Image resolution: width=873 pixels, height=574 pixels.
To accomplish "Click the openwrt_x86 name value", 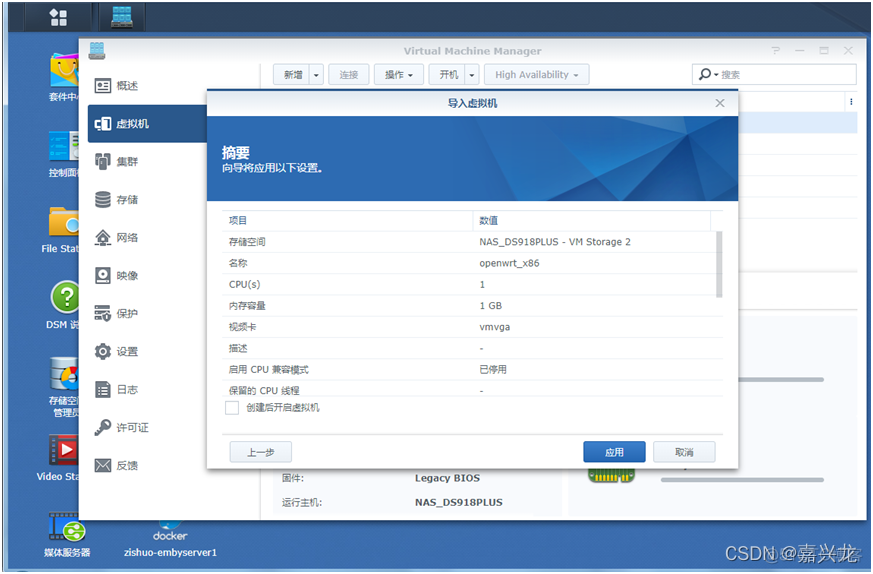I will pyautogui.click(x=509, y=263).
